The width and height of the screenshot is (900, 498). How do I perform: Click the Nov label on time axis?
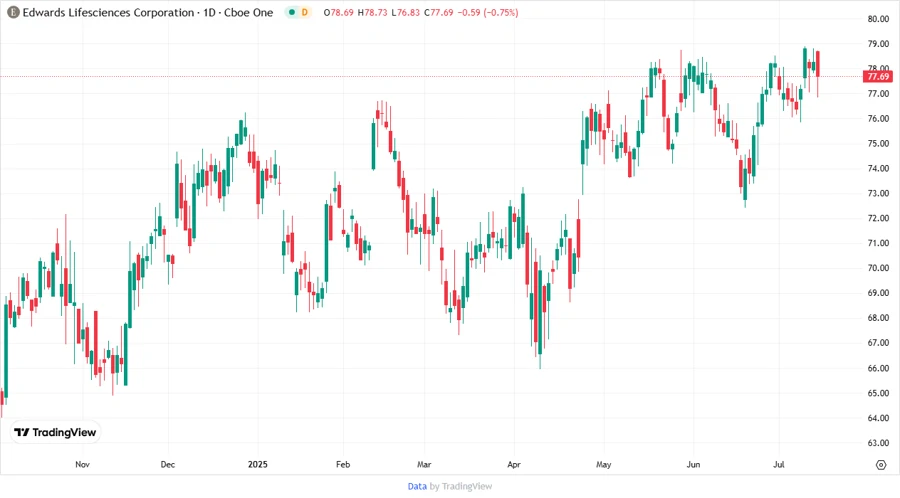pyautogui.click(x=82, y=465)
